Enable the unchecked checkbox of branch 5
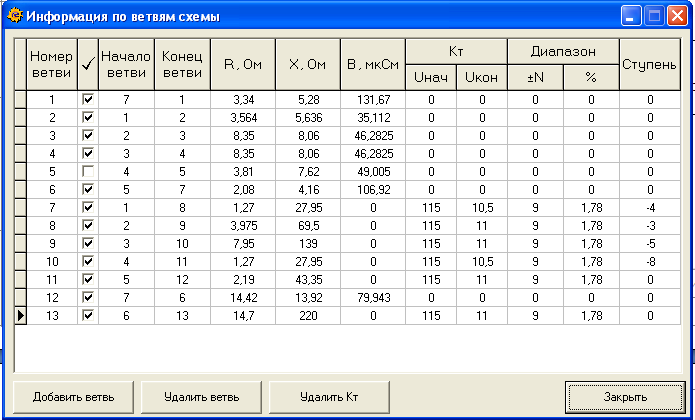 [x=88, y=171]
